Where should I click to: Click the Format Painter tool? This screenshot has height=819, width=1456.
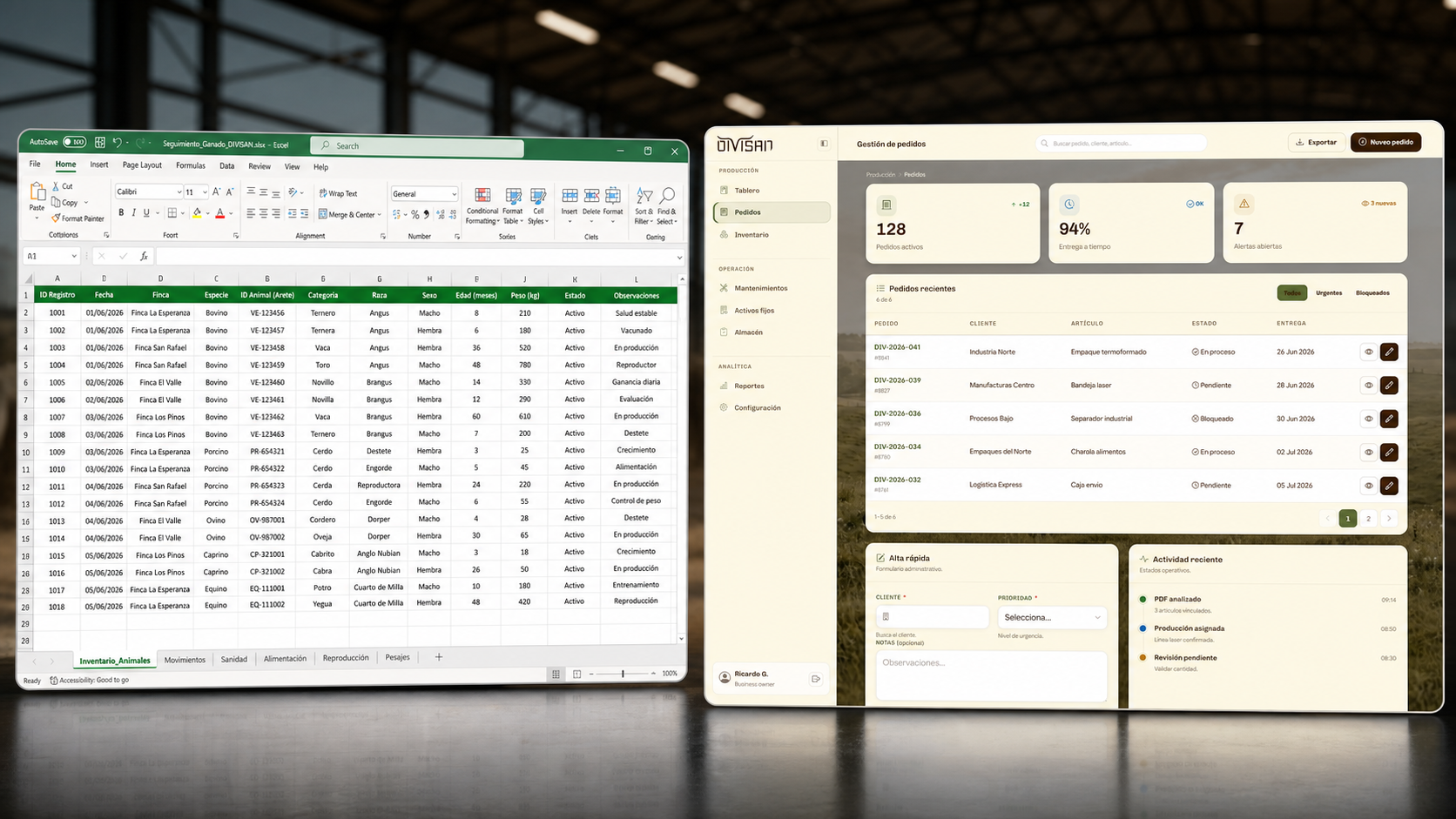tap(78, 218)
